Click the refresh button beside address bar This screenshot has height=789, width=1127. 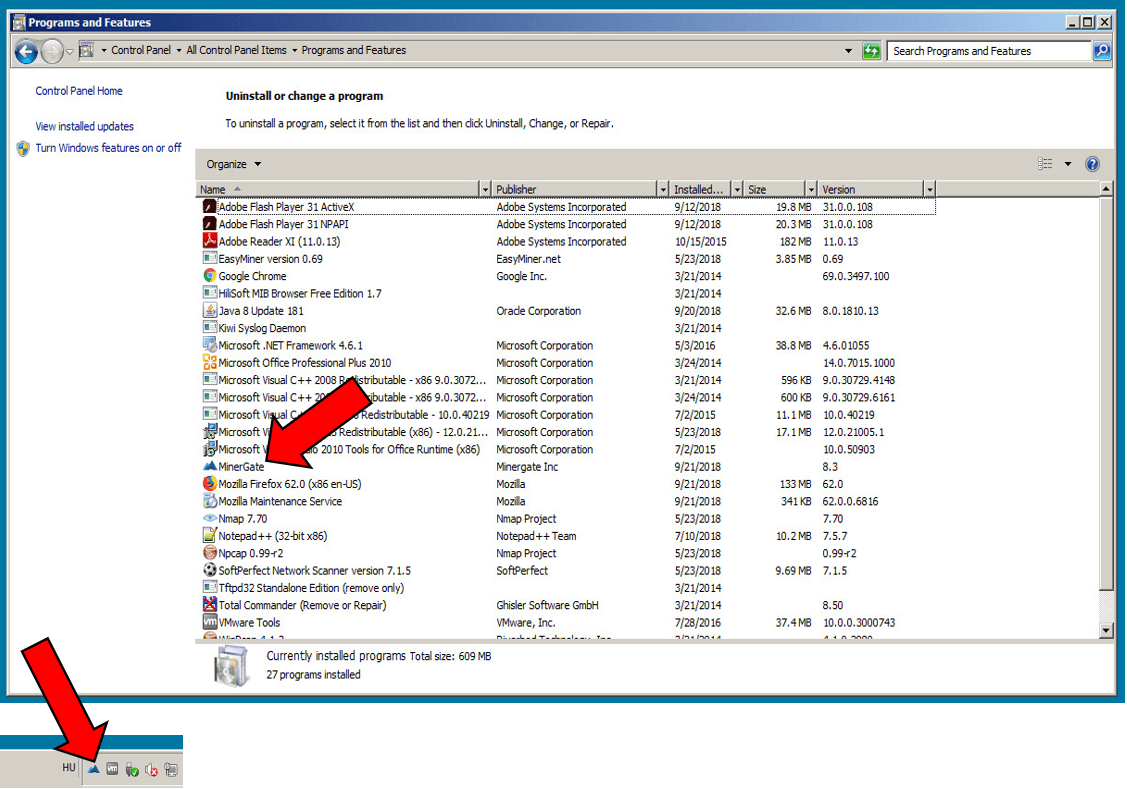pyautogui.click(x=871, y=51)
